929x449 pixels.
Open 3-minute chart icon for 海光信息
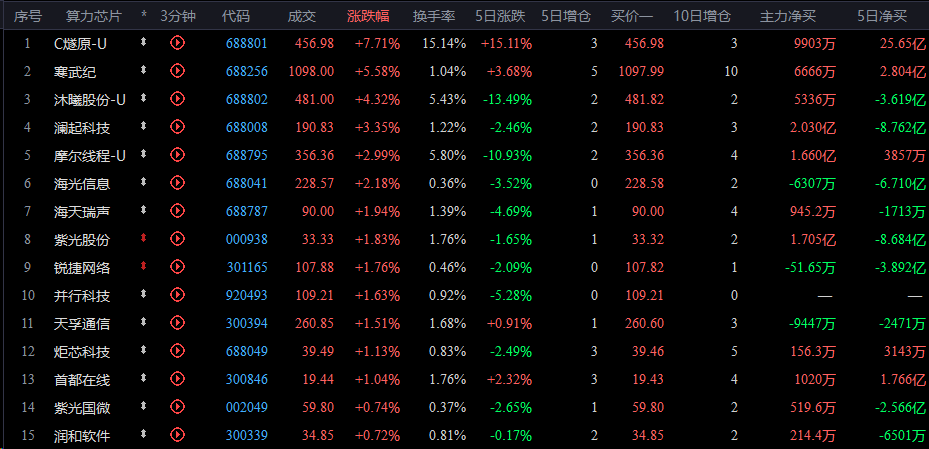[x=177, y=183]
